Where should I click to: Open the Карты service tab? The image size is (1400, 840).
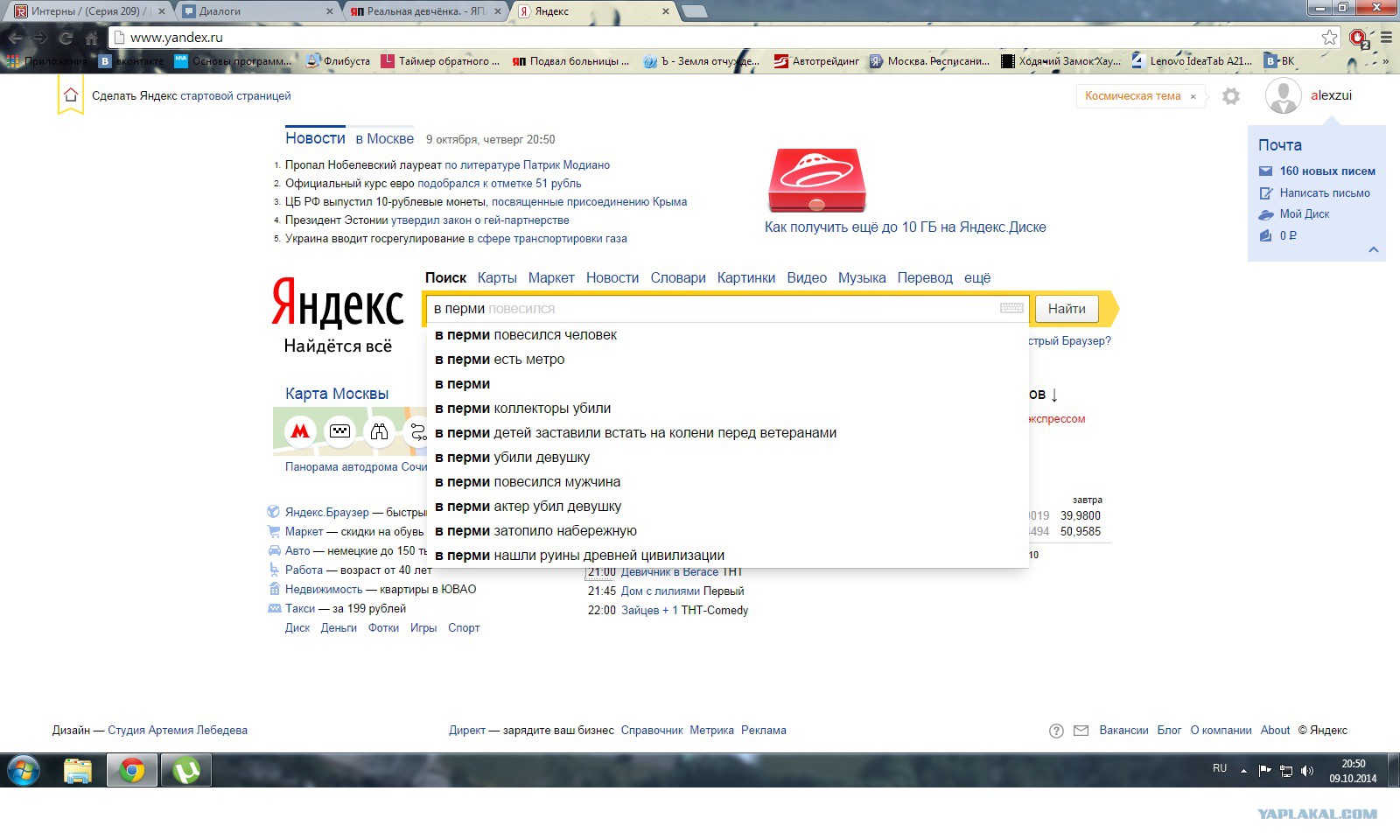point(497,277)
